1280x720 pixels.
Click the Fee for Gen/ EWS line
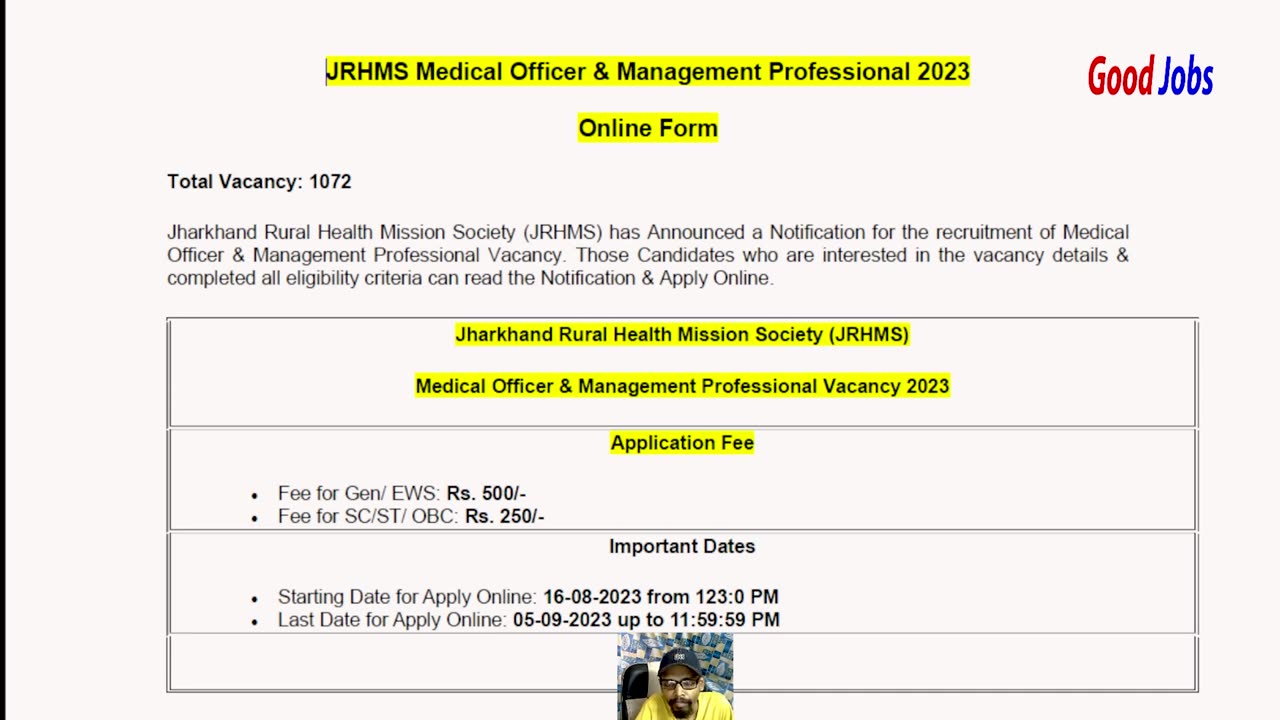(x=402, y=494)
